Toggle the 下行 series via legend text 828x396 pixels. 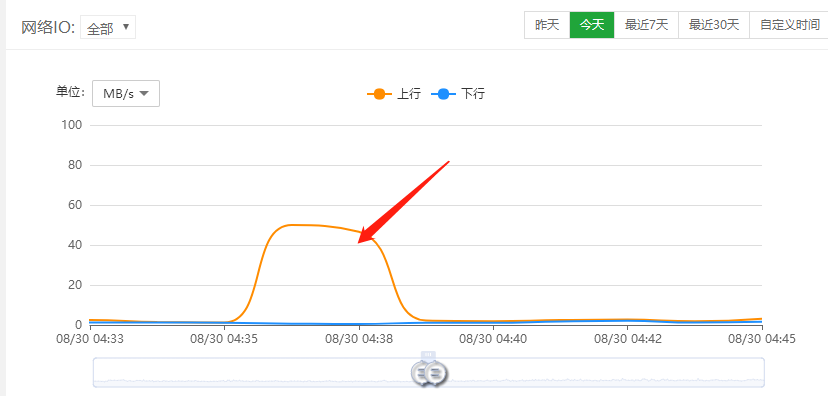473,95
